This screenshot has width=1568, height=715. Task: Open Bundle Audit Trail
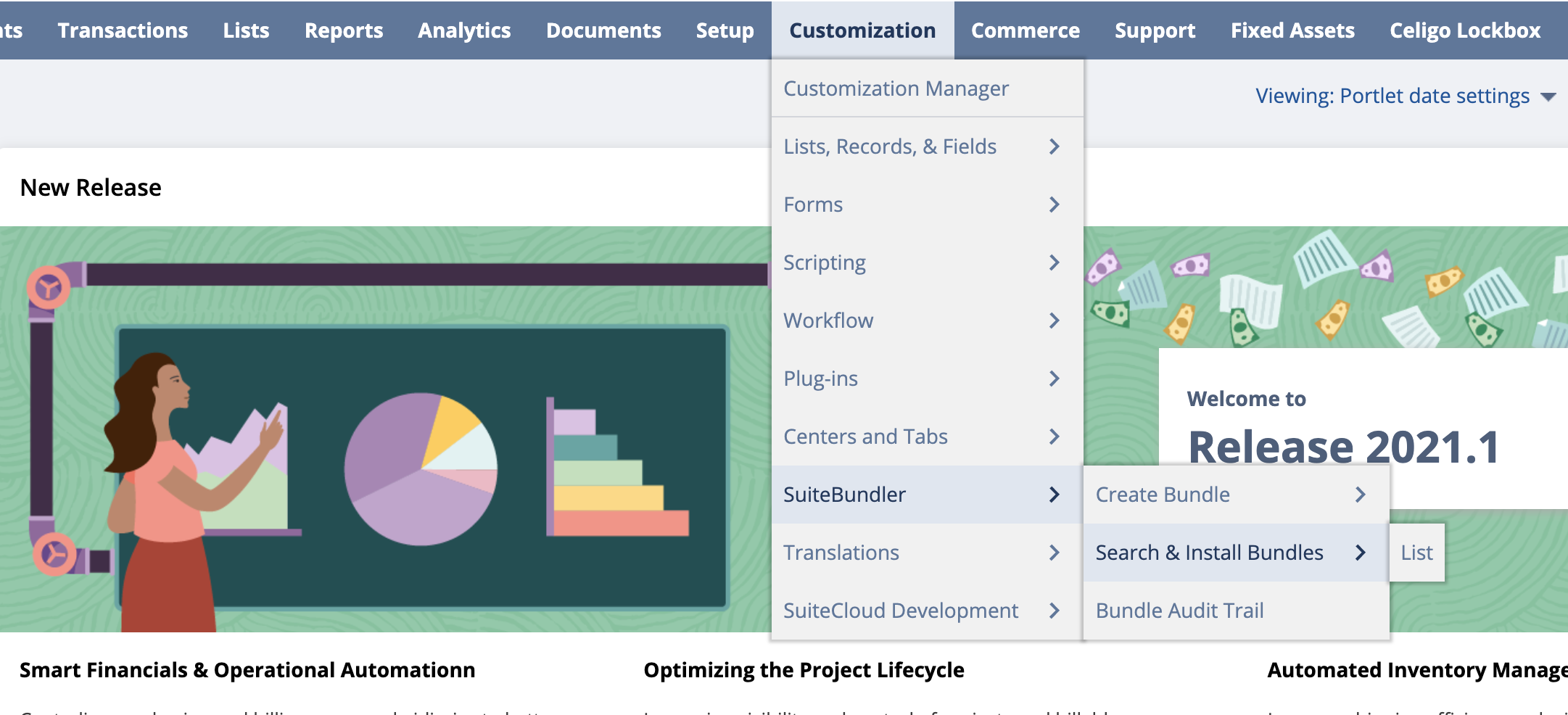[1179, 611]
